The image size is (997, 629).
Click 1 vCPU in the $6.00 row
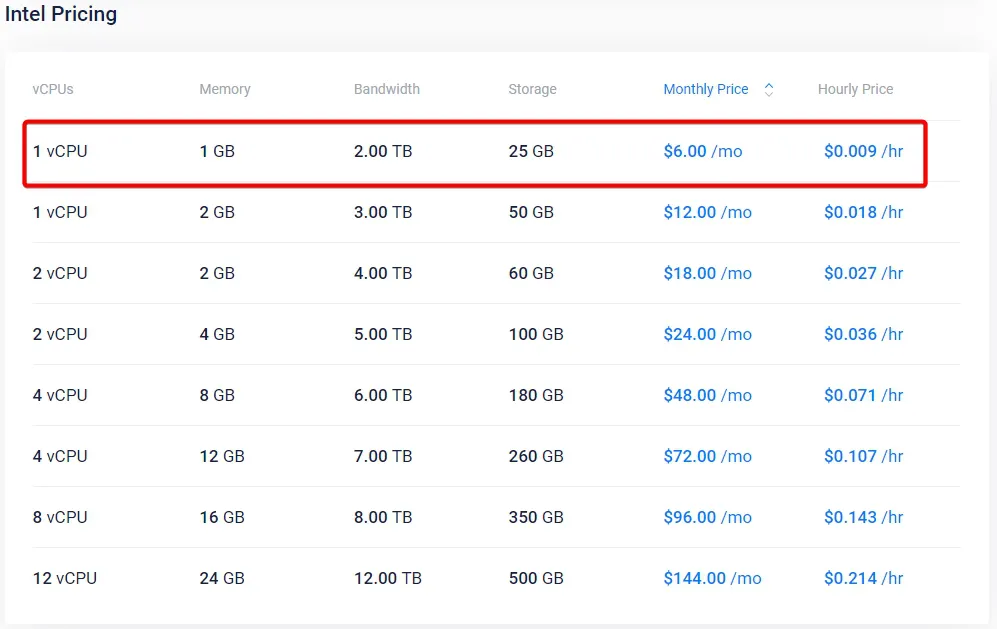click(60, 151)
